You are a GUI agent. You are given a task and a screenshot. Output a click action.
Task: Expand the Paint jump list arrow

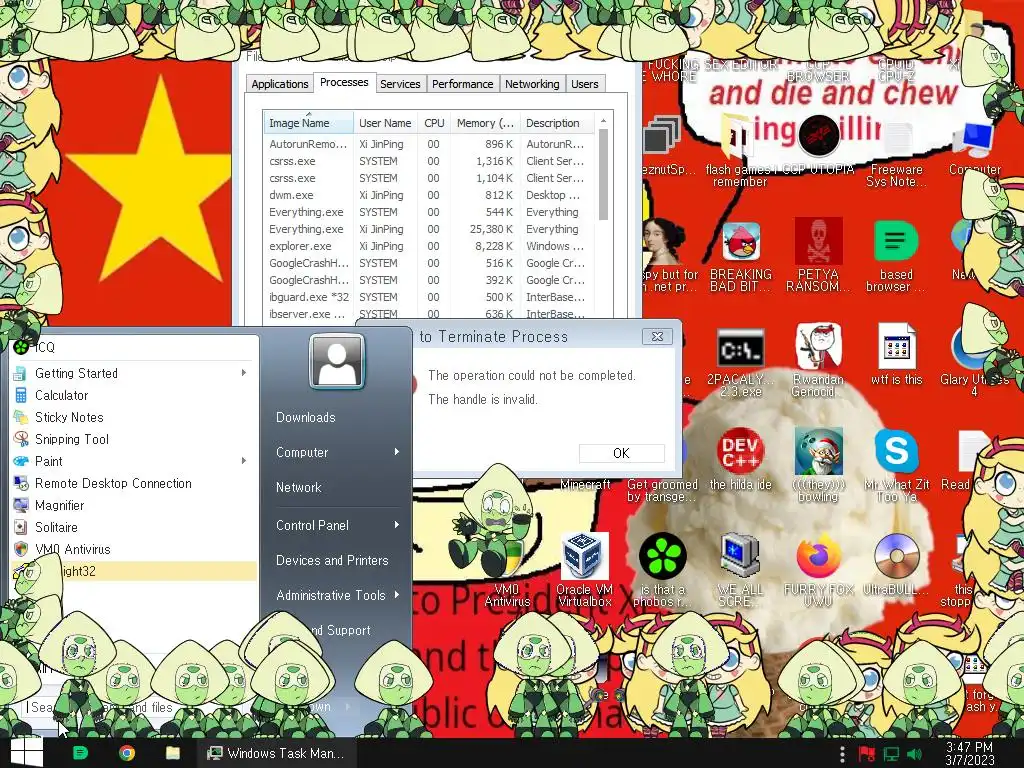244,460
